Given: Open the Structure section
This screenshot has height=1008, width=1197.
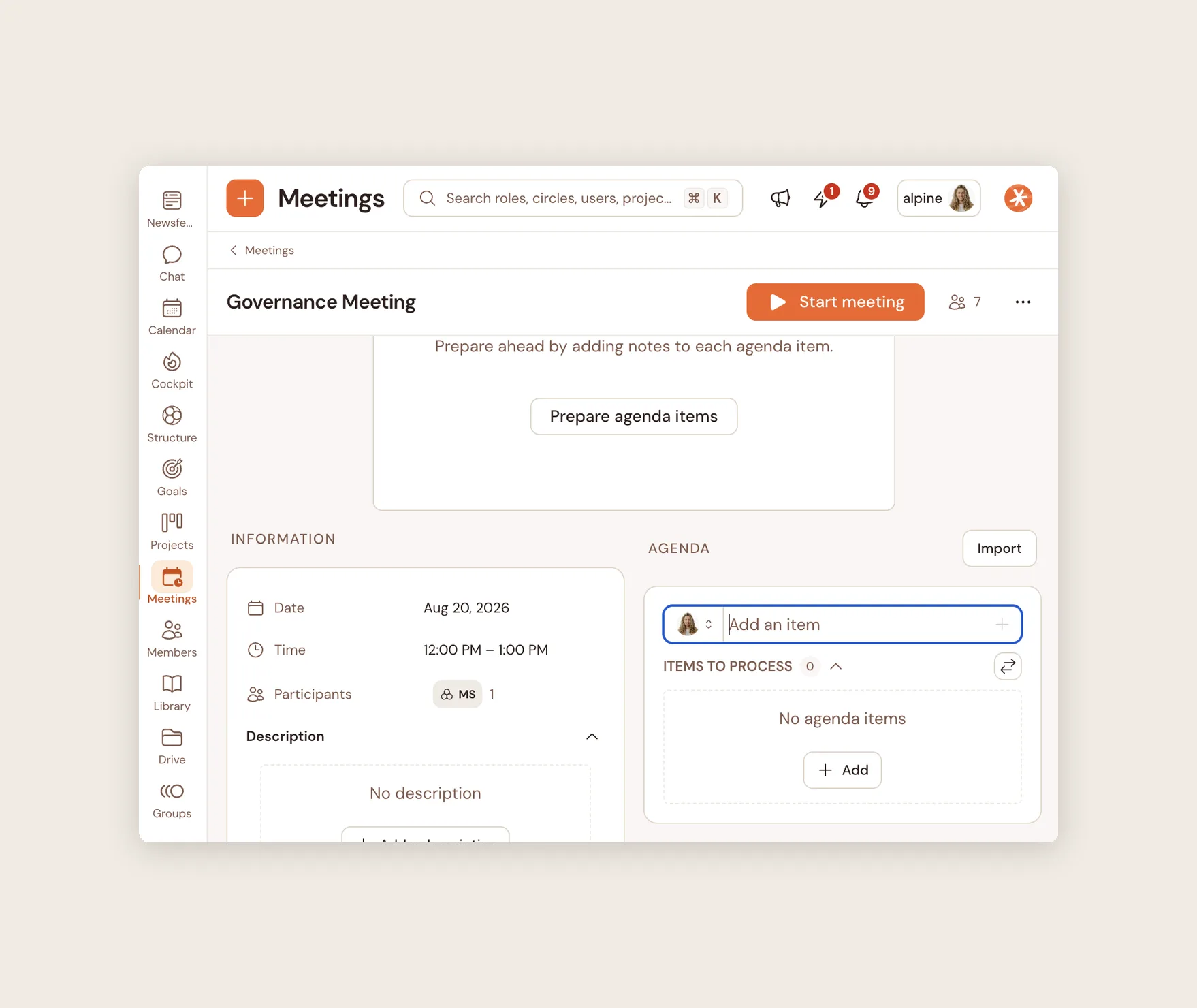Looking at the screenshot, I should (172, 424).
